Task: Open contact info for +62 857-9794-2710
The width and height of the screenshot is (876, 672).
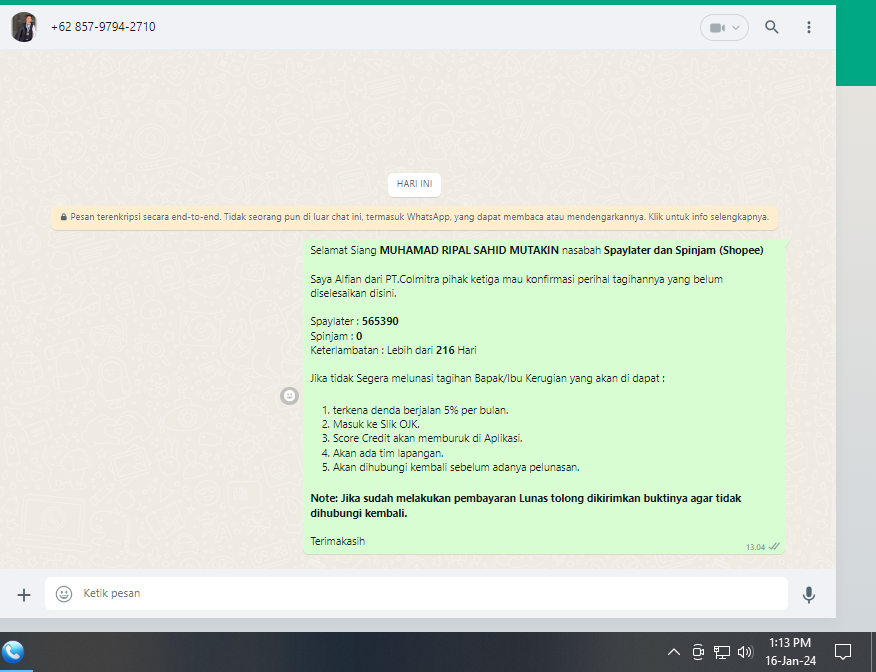Action: 103,27
